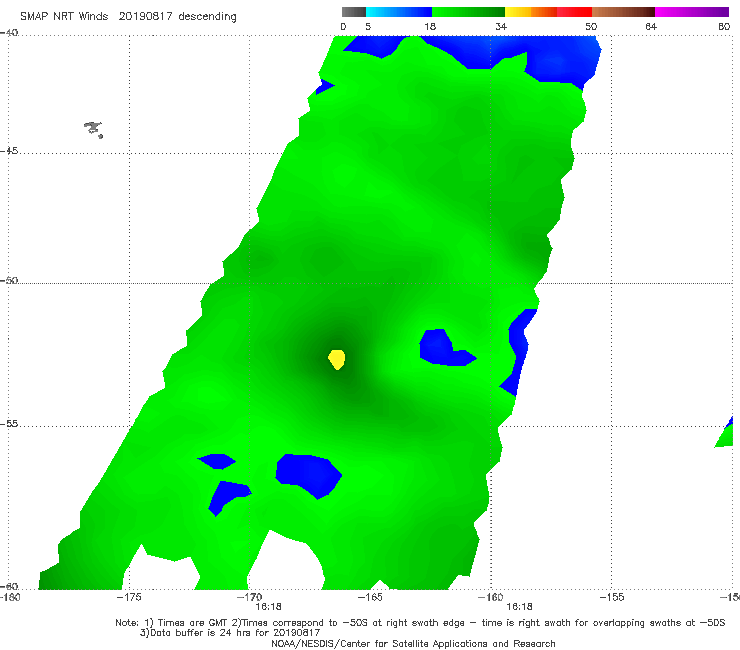The image size is (740, 650).
Task: Click the 'Data buffer is 24 hrs' note line
Action: 230,633
